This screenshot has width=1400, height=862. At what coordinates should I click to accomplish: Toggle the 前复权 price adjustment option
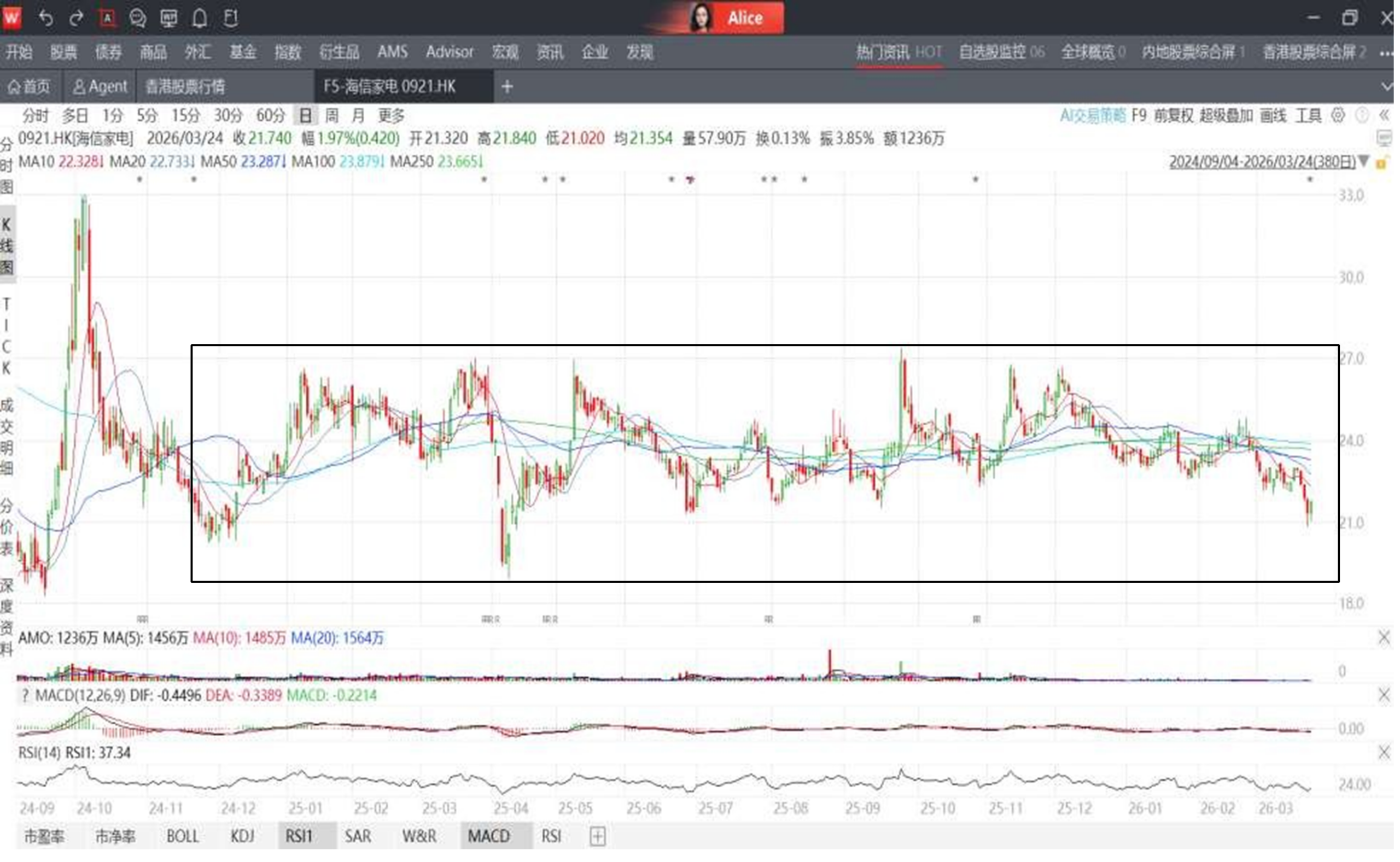point(1173,116)
